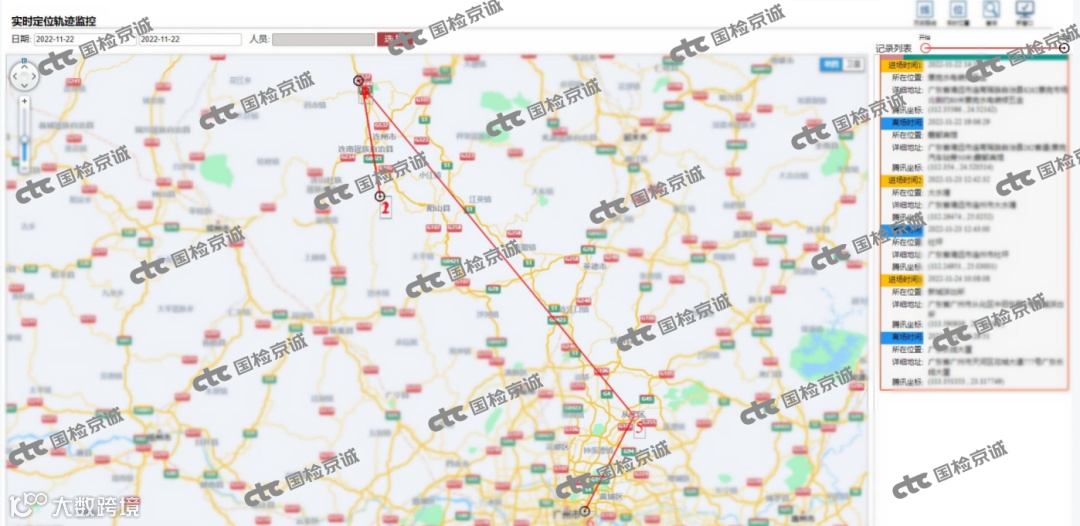Click track waypoint marker labeled 5

tap(638, 427)
